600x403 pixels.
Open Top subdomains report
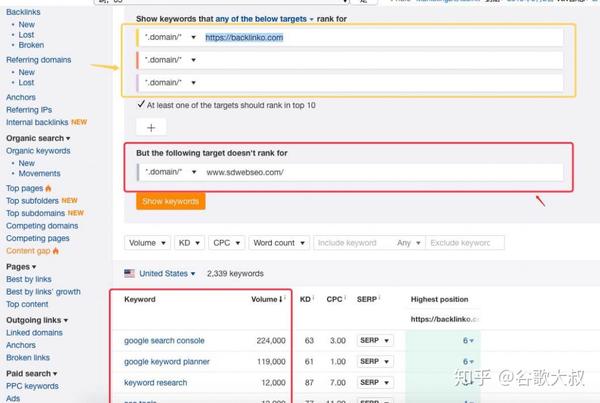[35, 213]
